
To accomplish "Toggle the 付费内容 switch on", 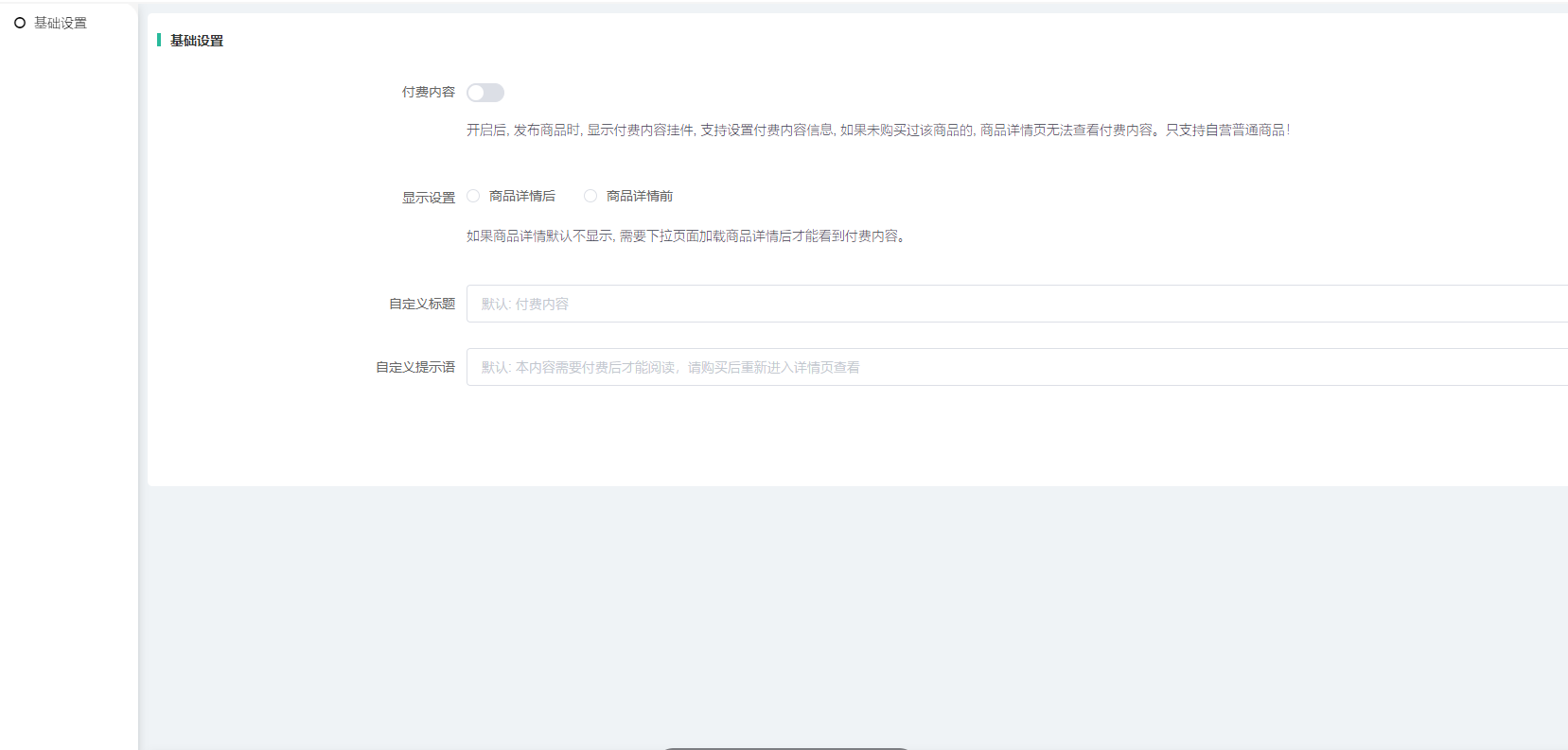I will coord(484,93).
